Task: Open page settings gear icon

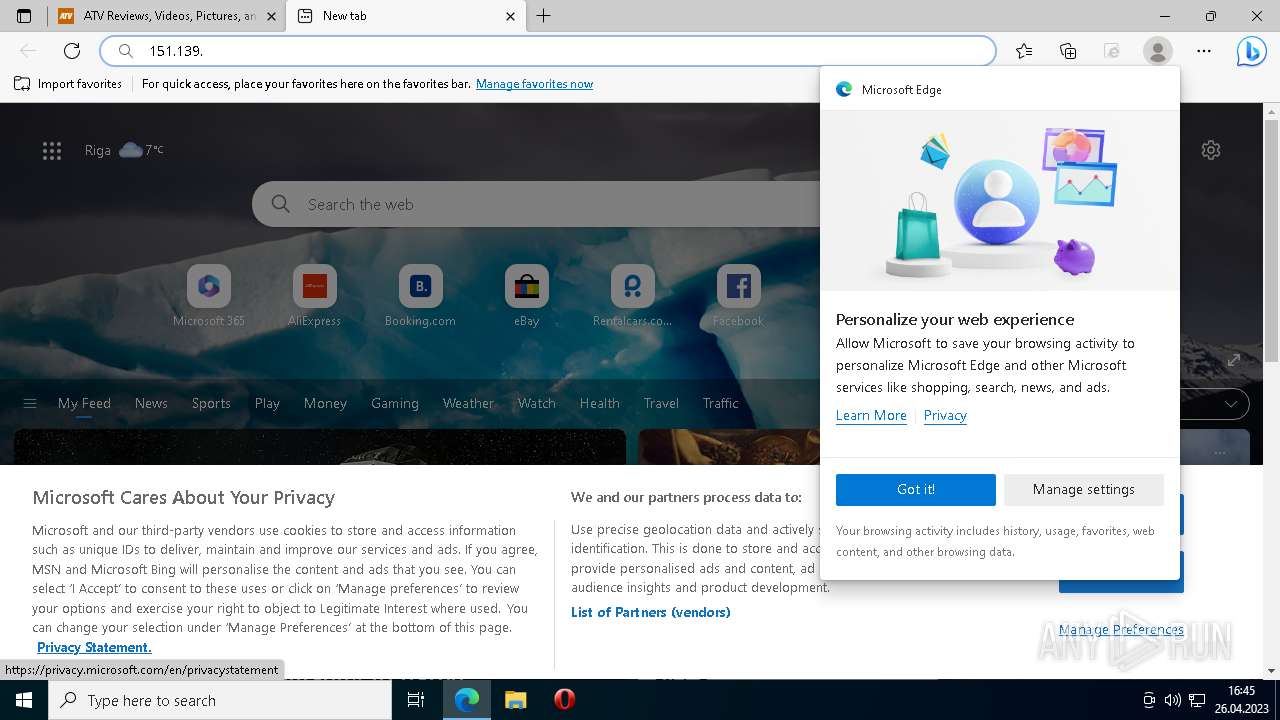Action: coord(1211,150)
